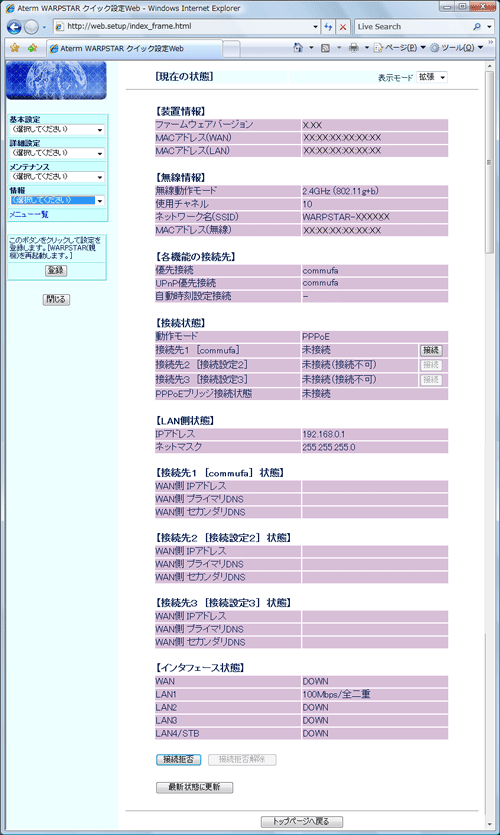The width and height of the screenshot is (500, 835).
Task: Click the Refresh page icon
Action: [329, 27]
